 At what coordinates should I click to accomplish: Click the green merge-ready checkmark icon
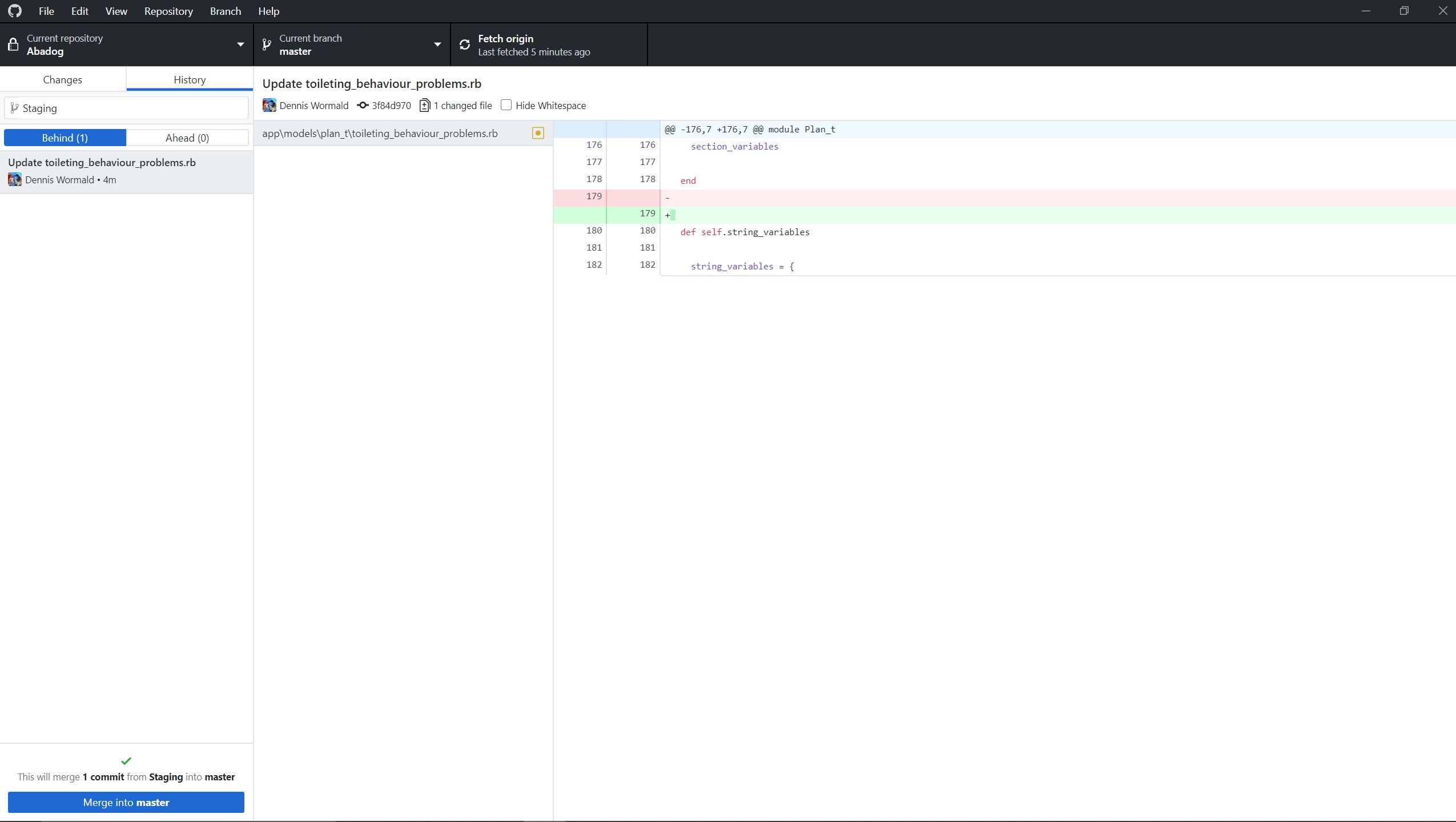click(x=126, y=760)
